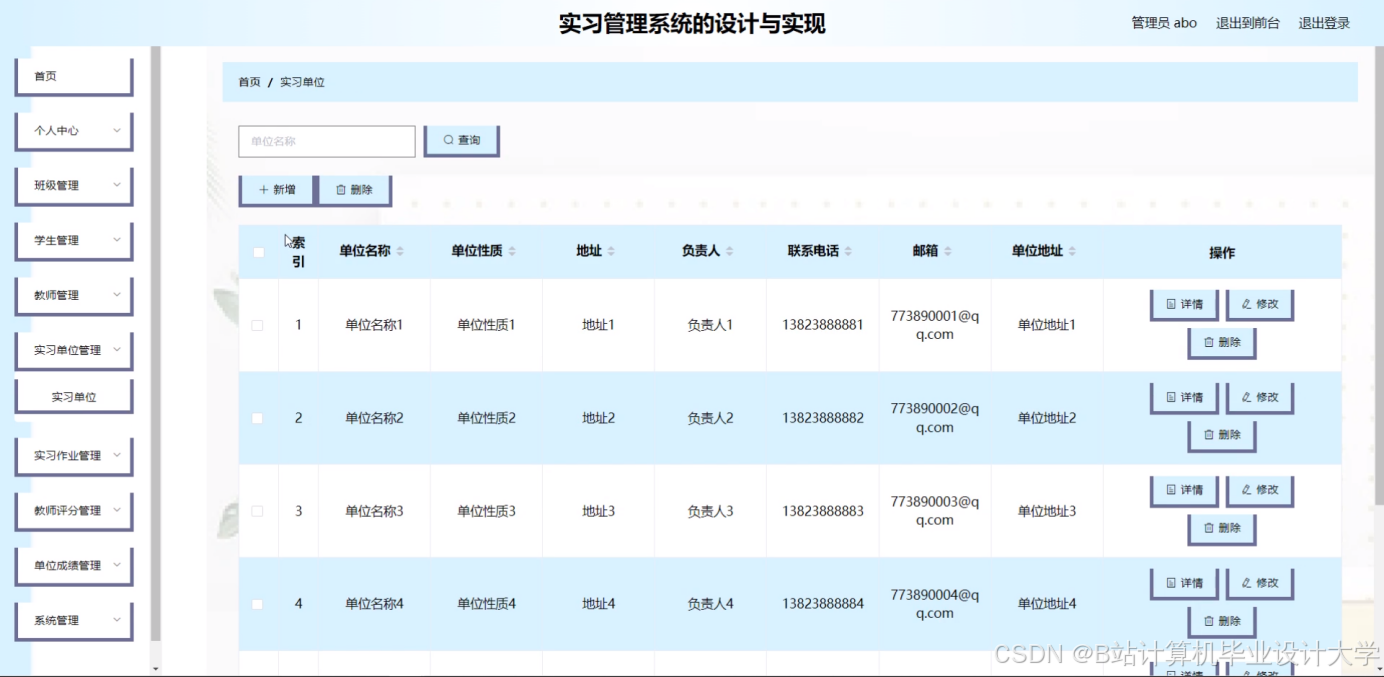
Task: Sort by 联系电话 column arrows
Action: [848, 252]
